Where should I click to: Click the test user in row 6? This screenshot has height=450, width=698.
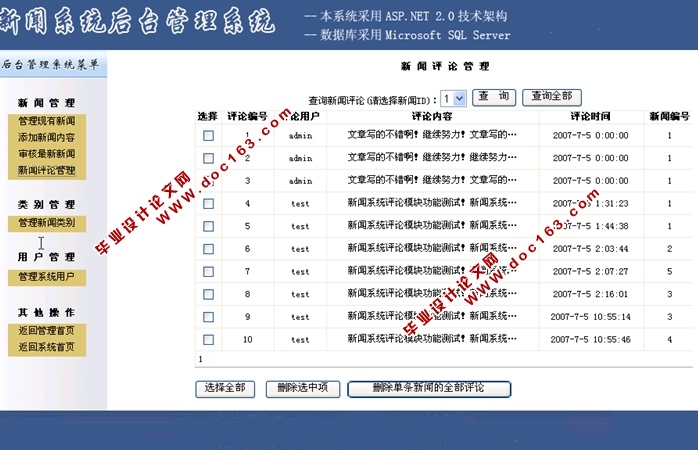point(300,249)
